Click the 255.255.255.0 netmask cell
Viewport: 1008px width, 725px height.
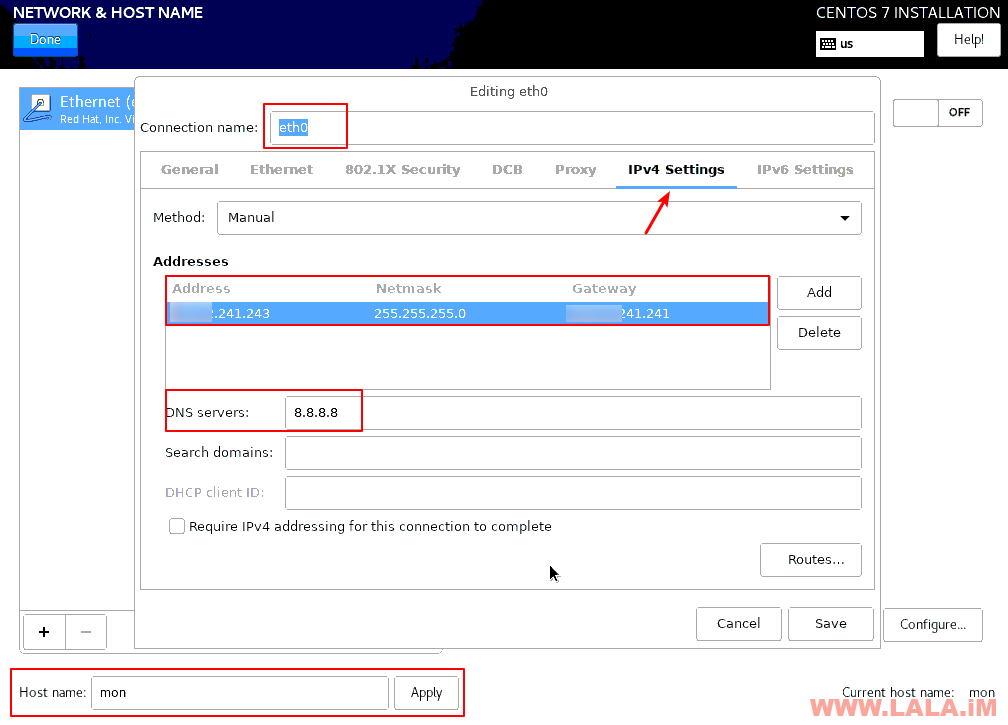(x=420, y=314)
